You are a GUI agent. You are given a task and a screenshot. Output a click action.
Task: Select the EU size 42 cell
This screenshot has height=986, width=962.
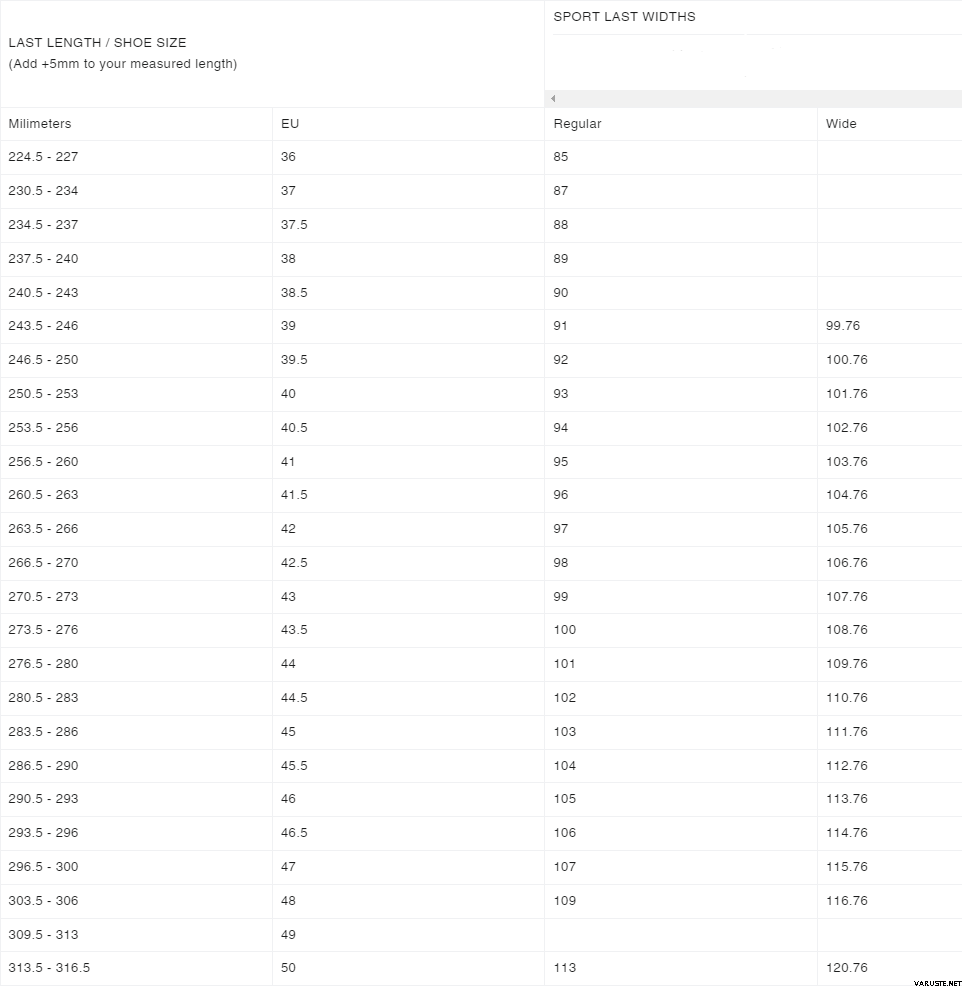click(288, 529)
